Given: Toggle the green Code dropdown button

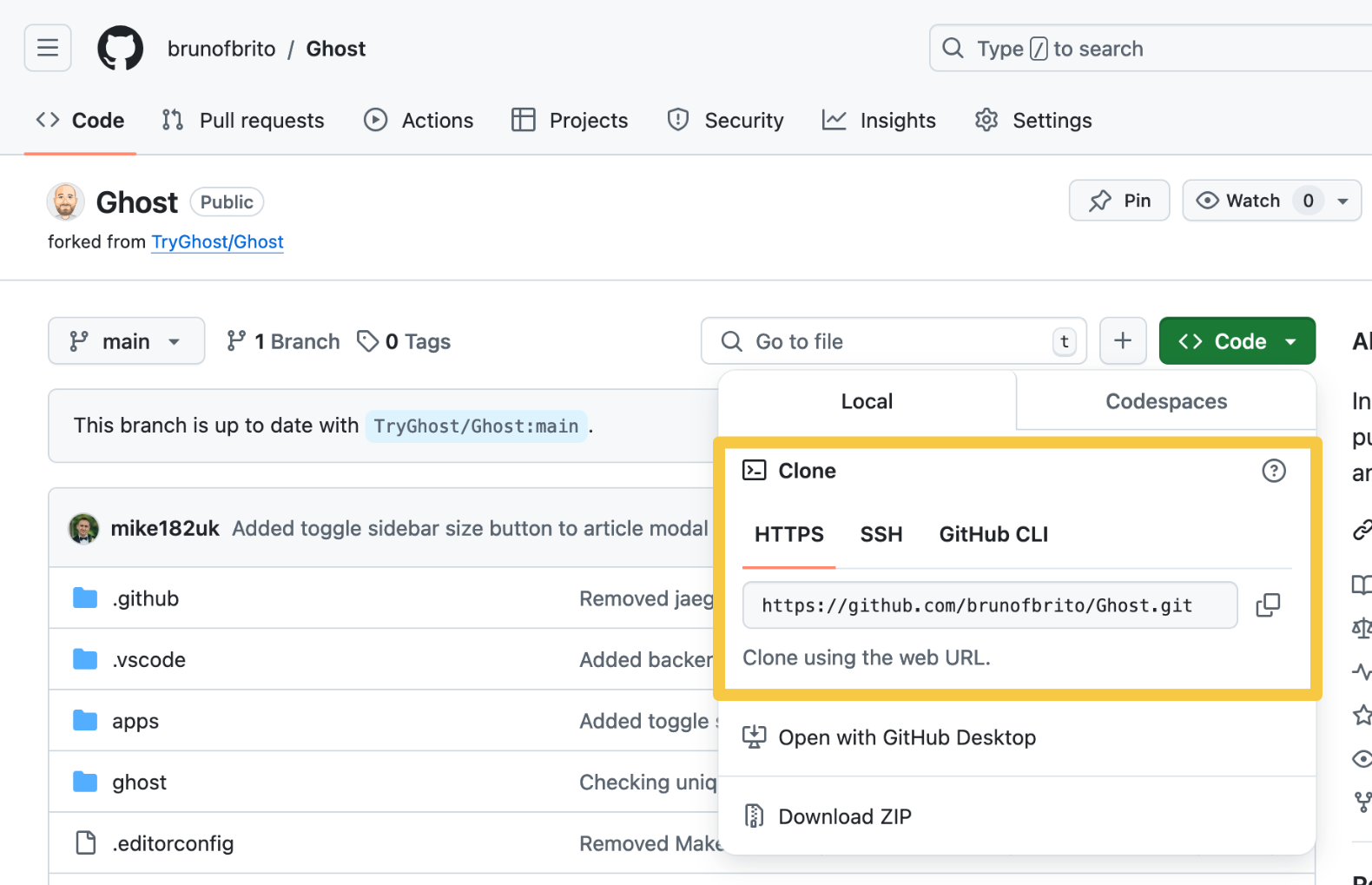Looking at the screenshot, I should pos(1237,341).
